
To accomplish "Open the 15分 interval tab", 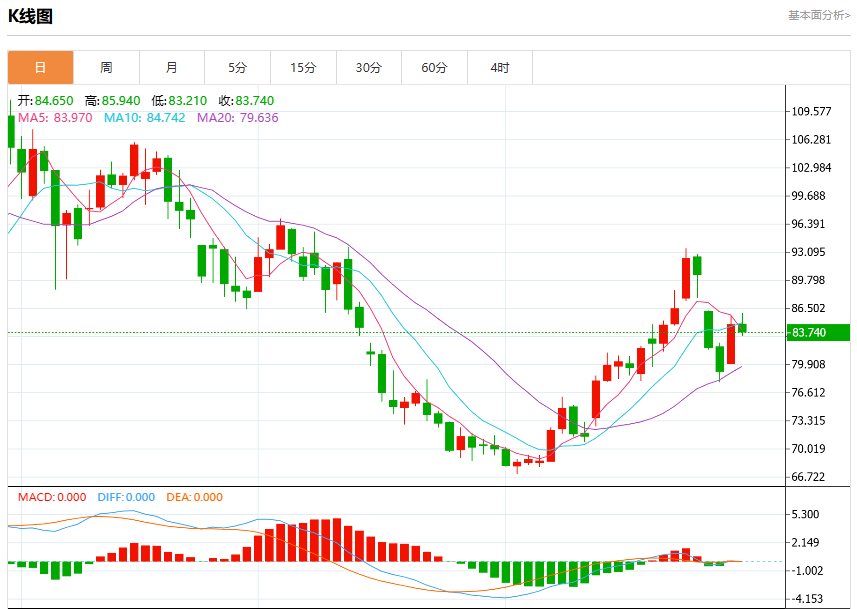I will [x=303, y=67].
